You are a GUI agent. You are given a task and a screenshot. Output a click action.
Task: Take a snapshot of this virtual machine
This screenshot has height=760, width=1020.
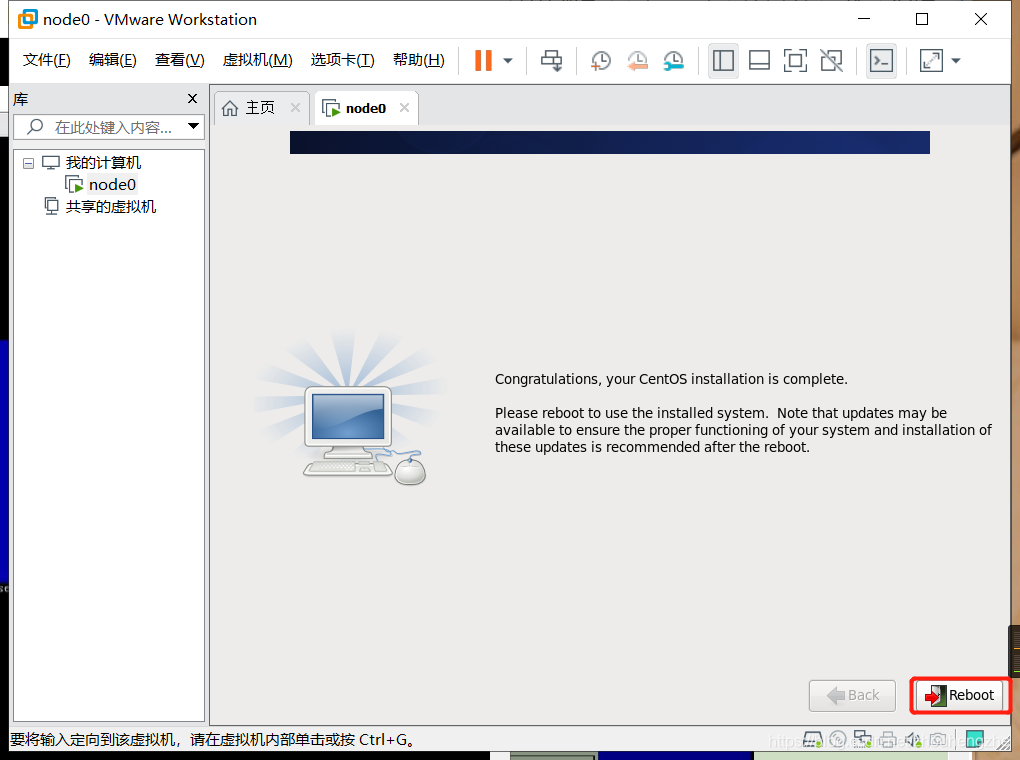pyautogui.click(x=600, y=61)
